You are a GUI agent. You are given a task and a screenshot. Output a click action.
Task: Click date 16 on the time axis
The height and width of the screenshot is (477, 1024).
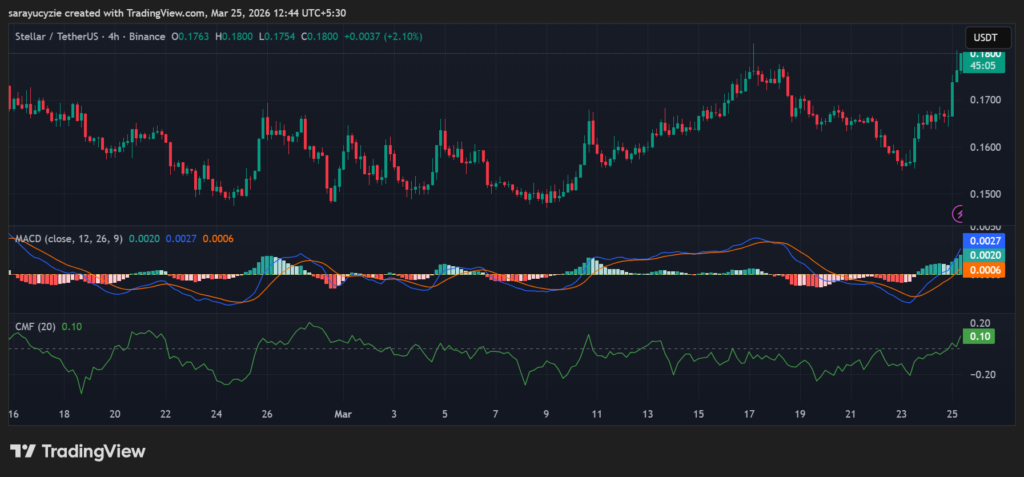(13, 413)
